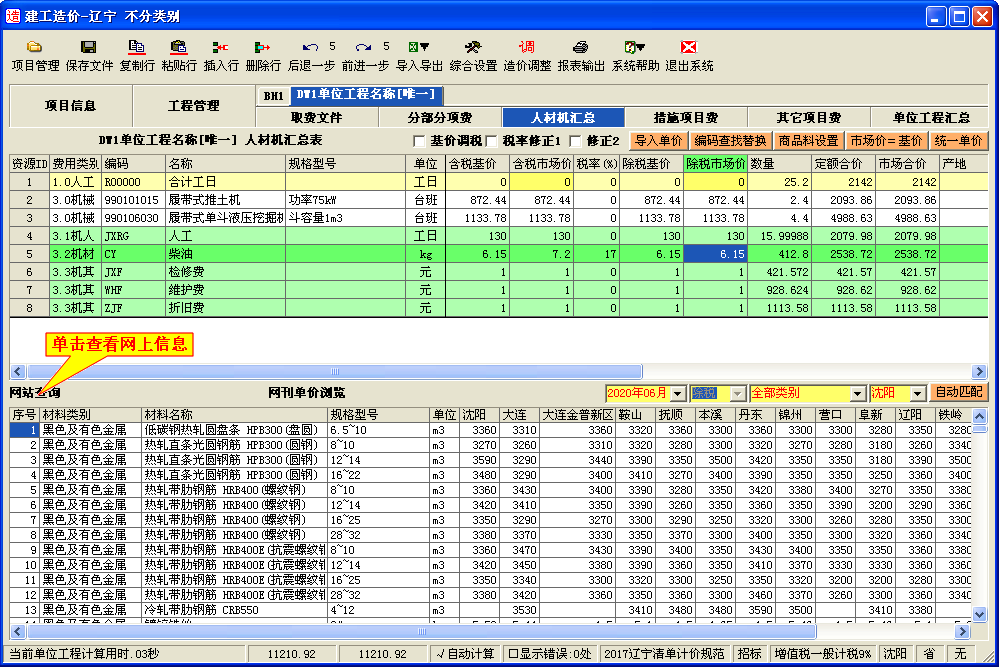Viewport: 999px width, 667px height.
Task: Open the 沈阳 city dropdown
Action: click(917, 394)
